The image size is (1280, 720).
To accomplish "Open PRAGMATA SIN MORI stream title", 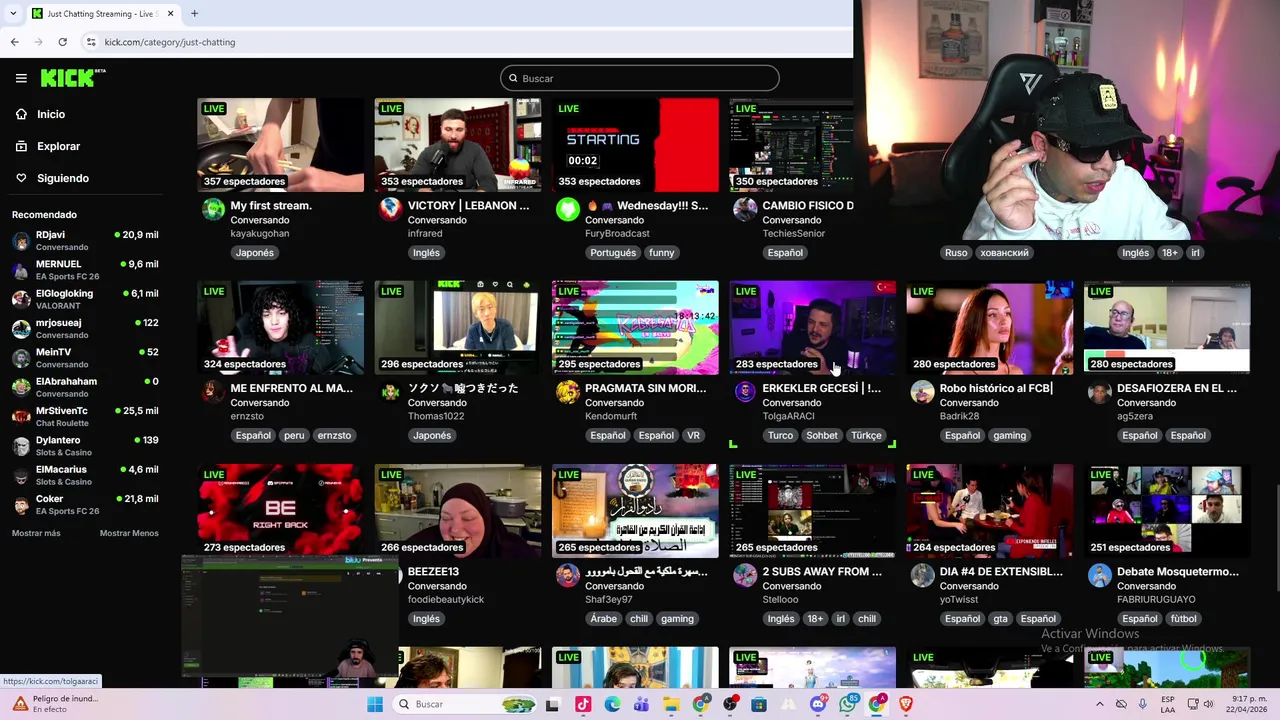I will point(645,388).
